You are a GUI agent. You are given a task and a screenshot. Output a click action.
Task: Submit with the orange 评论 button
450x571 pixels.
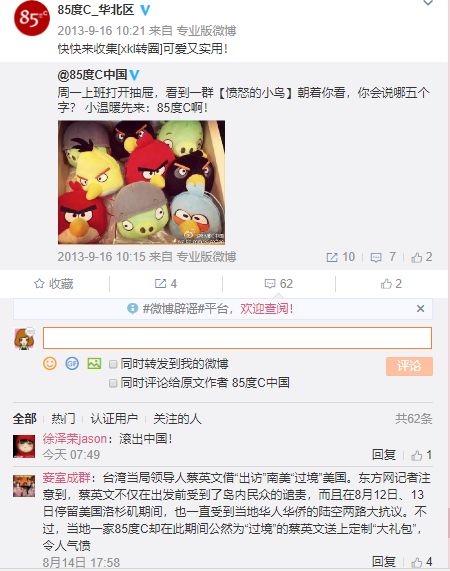[409, 366]
